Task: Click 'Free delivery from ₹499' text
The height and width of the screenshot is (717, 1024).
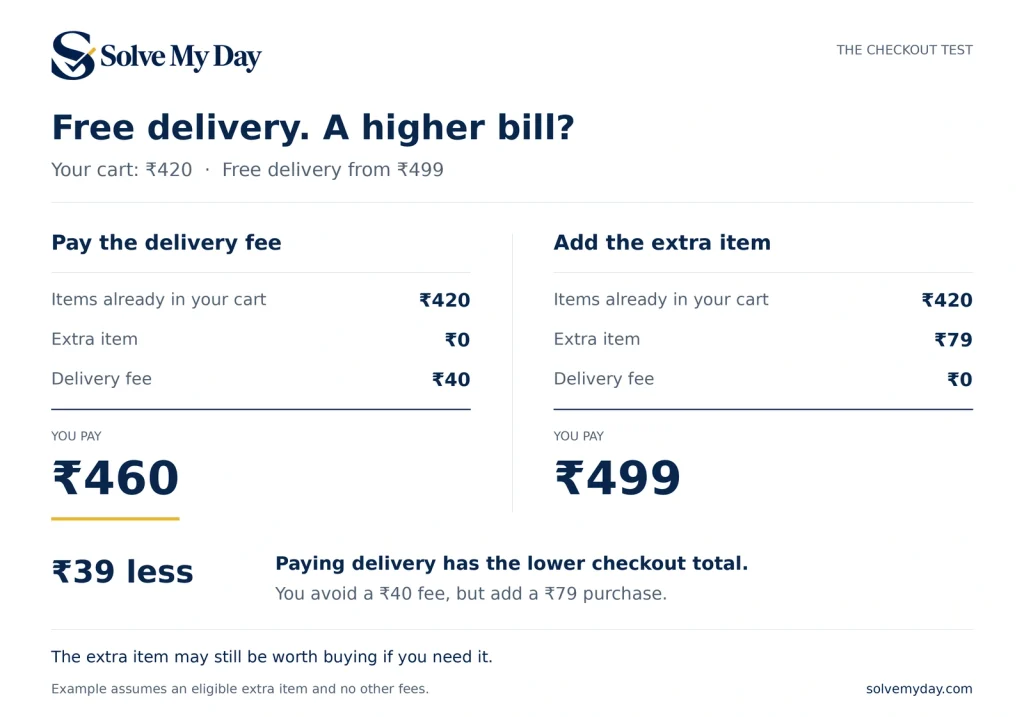Action: click(x=333, y=170)
